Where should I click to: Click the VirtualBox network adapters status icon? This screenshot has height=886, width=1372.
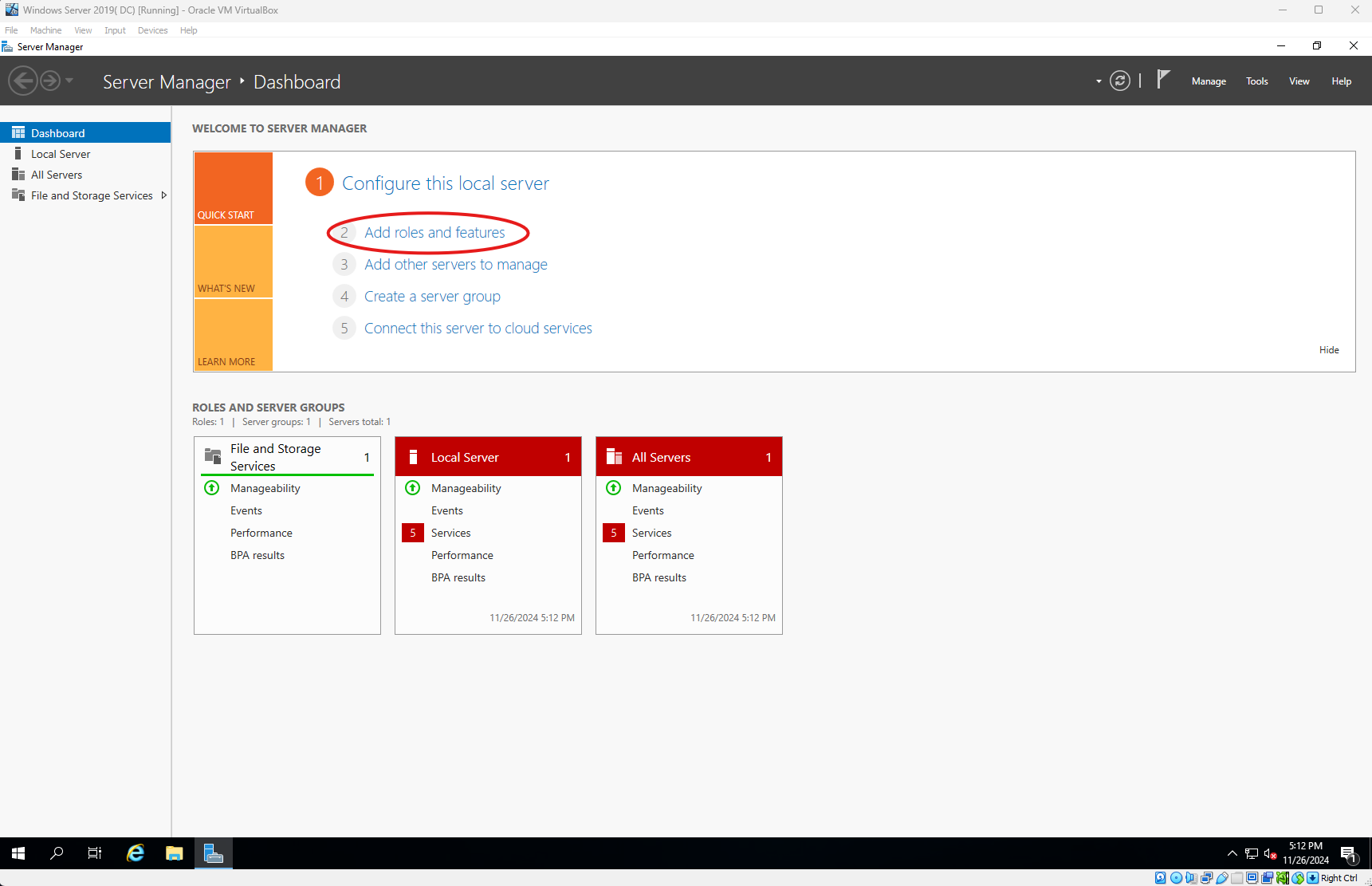[1206, 878]
